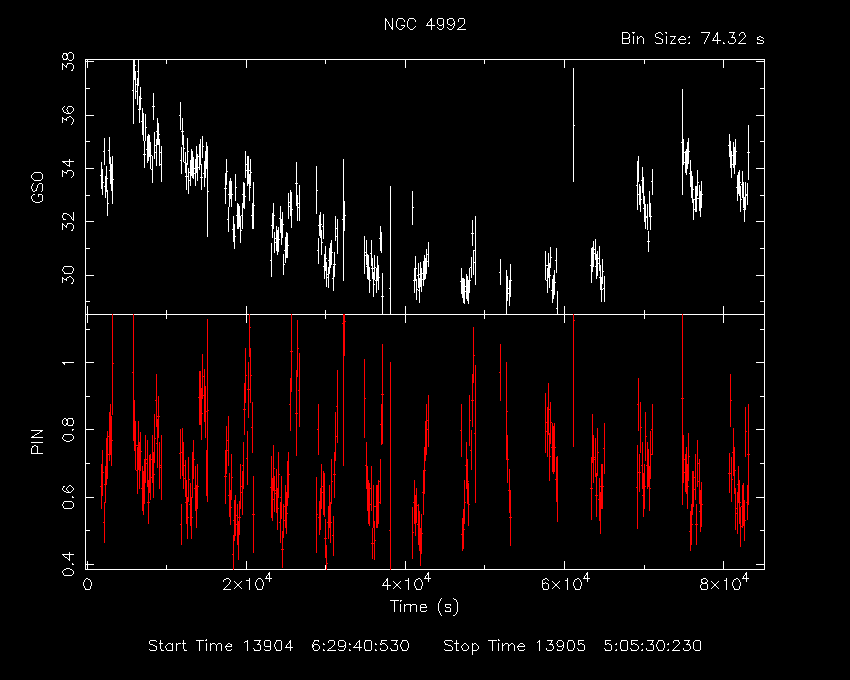The width and height of the screenshot is (850, 680).
Task: Click the time axis label "2×10^4"
Action: click(247, 583)
